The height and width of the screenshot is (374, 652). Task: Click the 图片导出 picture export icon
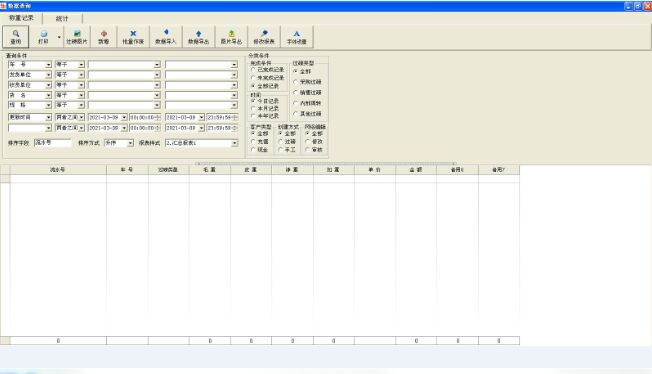click(x=231, y=37)
